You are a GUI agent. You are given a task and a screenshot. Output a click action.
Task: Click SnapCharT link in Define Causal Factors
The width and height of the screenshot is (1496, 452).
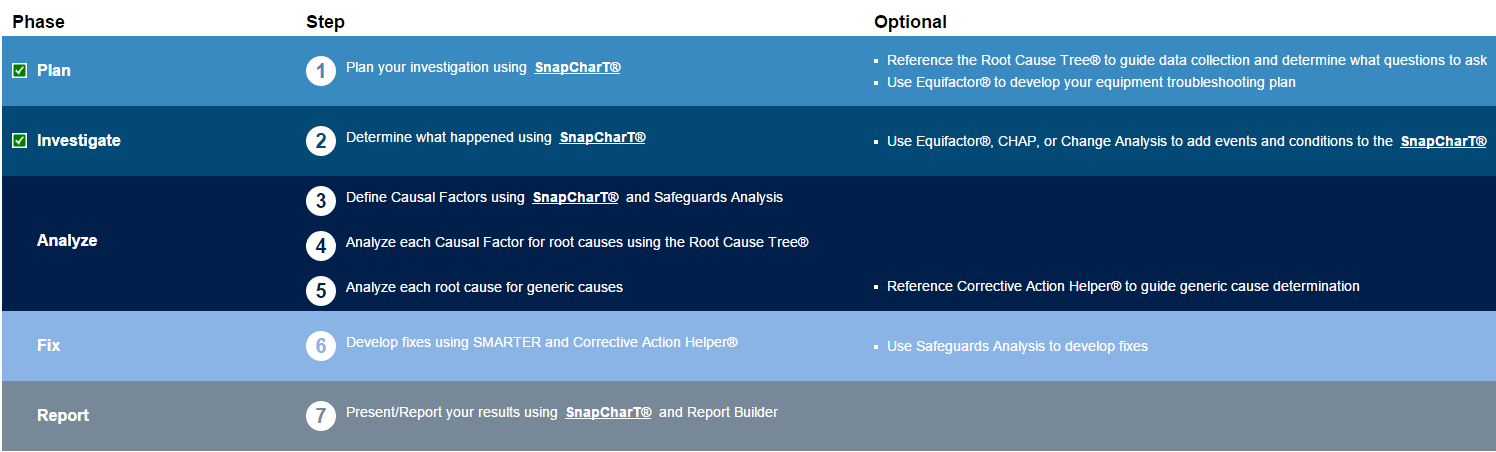coord(576,197)
